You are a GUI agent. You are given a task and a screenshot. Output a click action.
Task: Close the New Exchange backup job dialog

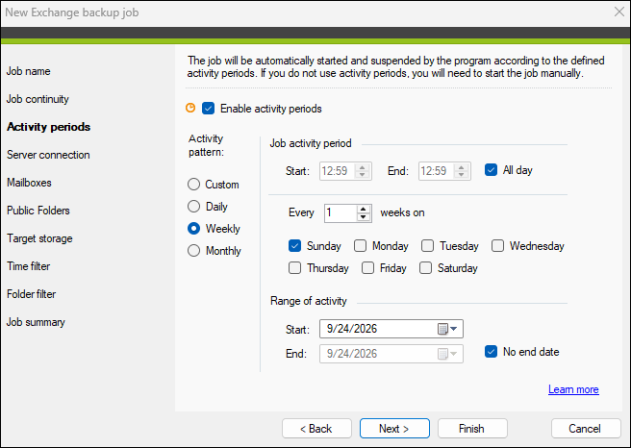point(619,12)
